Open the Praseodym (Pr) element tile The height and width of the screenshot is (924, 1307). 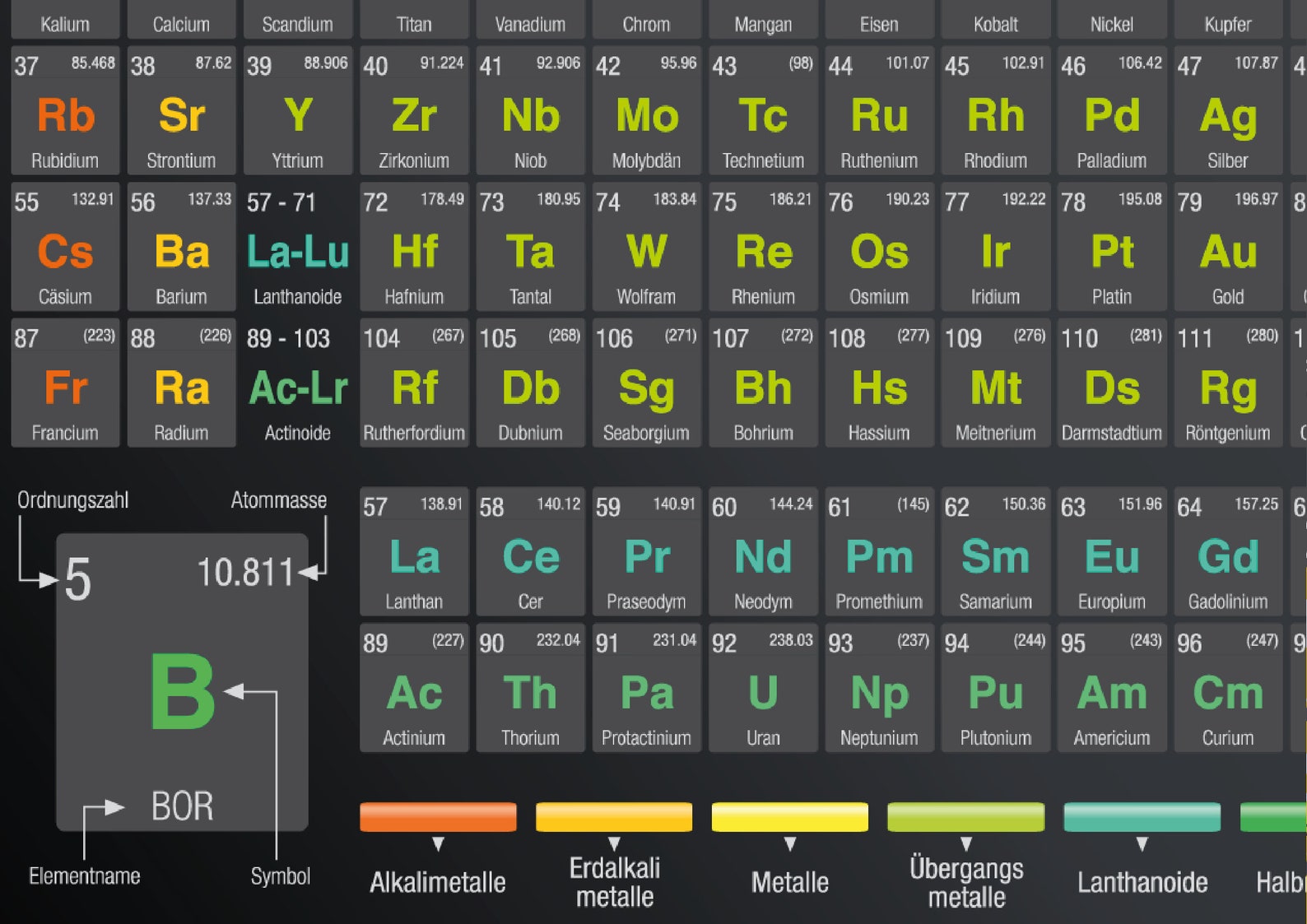coord(647,551)
